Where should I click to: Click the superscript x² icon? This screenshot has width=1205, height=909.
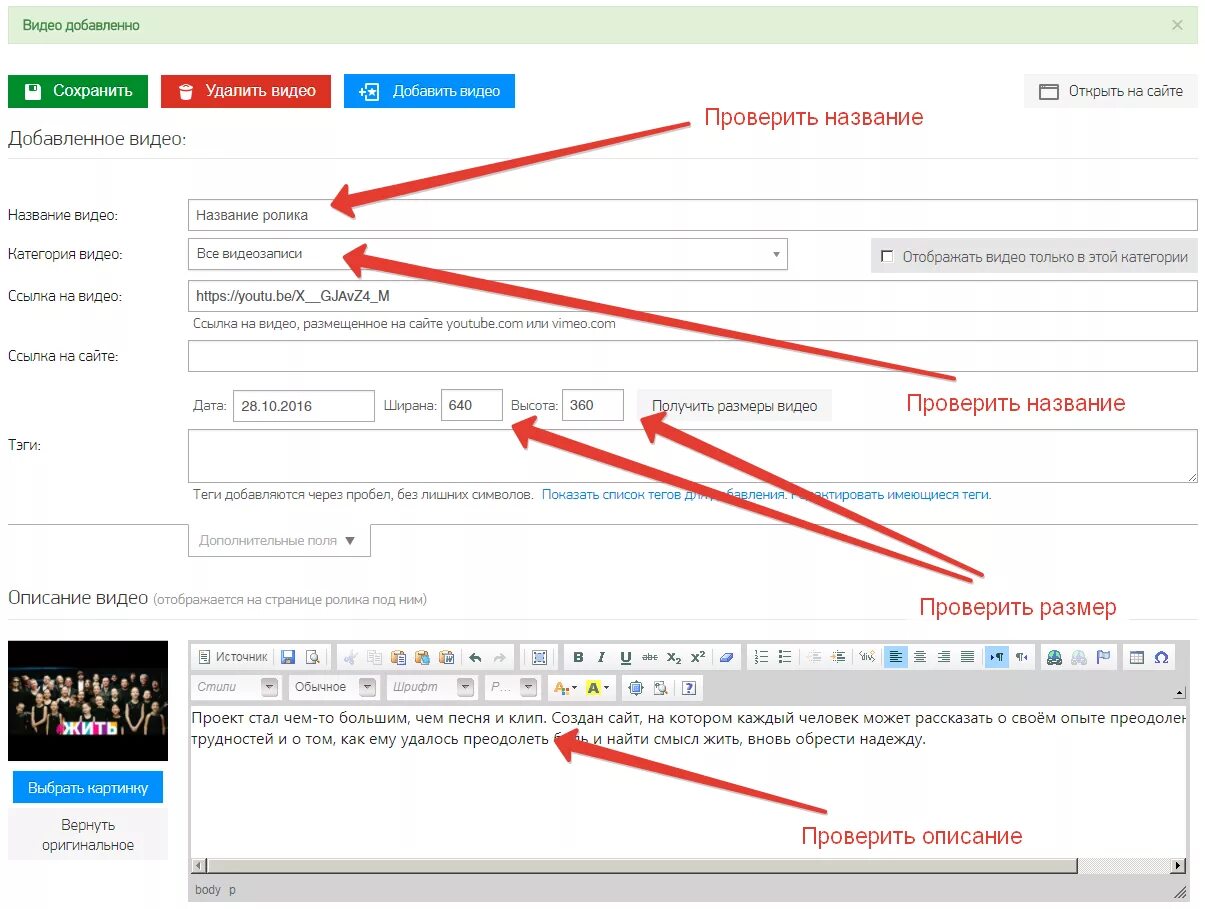pos(698,657)
